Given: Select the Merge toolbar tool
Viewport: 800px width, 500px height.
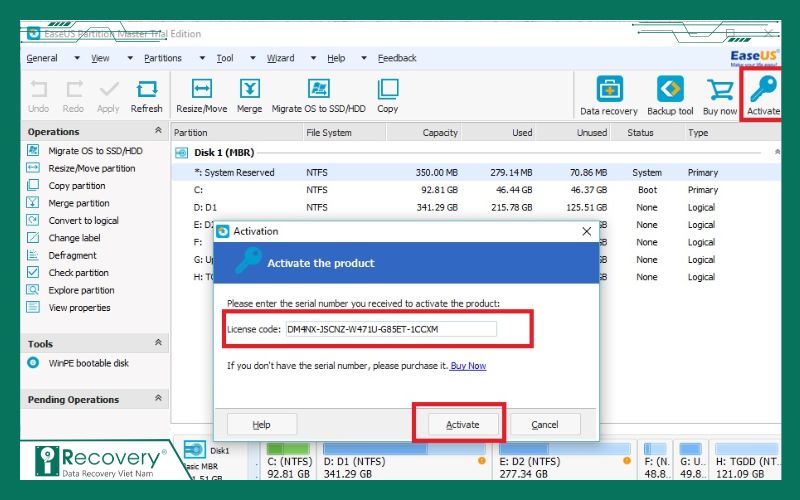Looking at the screenshot, I should tap(249, 96).
